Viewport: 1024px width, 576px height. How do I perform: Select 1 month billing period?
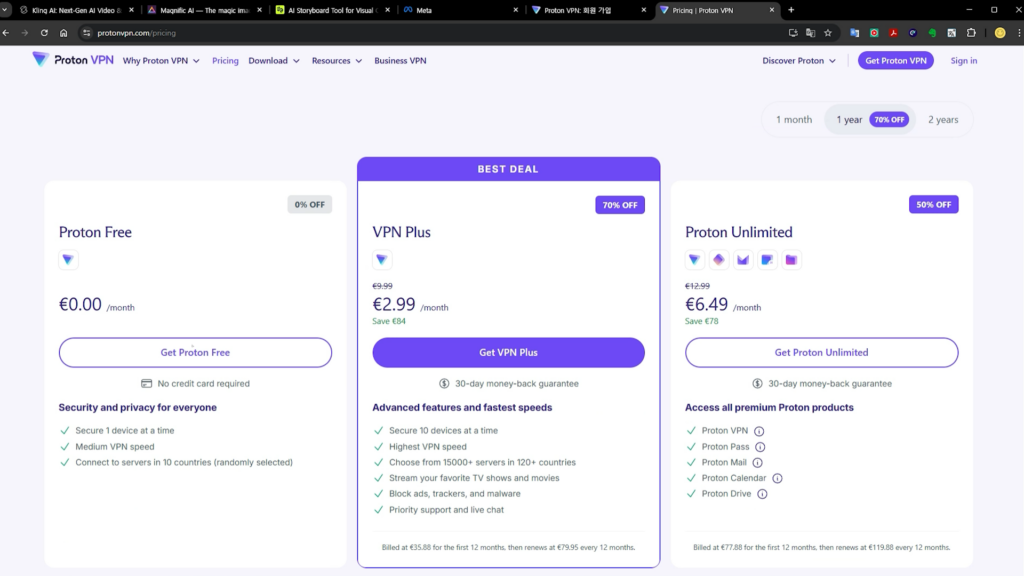(793, 120)
